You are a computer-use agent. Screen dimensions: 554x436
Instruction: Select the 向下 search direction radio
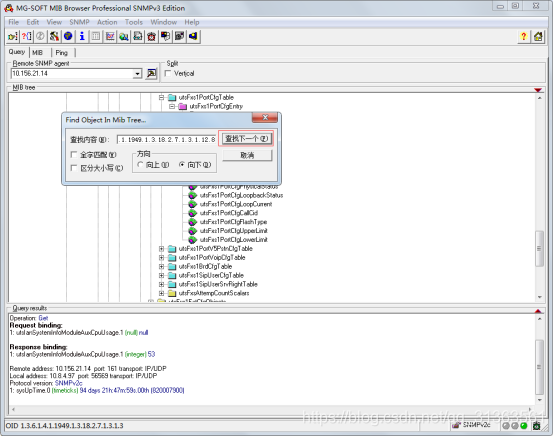182,165
